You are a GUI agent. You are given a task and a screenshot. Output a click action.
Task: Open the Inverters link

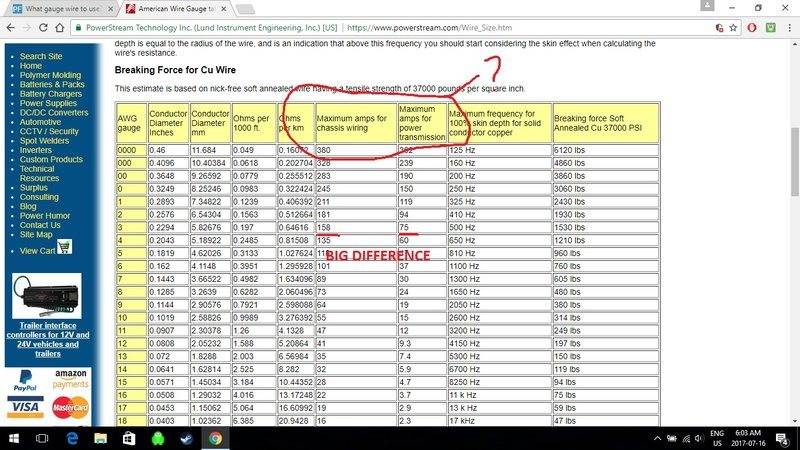36,150
